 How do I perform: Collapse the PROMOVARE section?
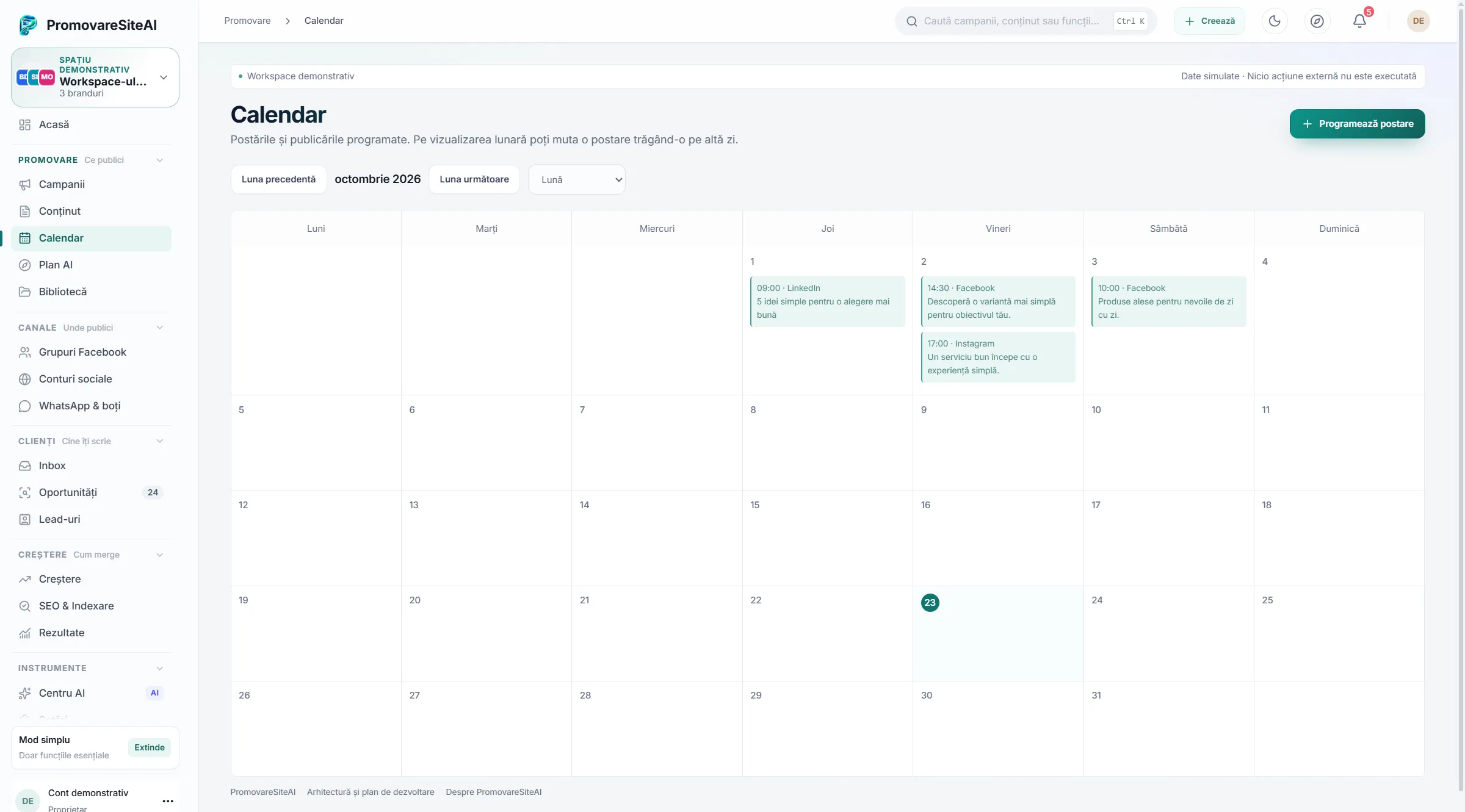click(x=159, y=160)
